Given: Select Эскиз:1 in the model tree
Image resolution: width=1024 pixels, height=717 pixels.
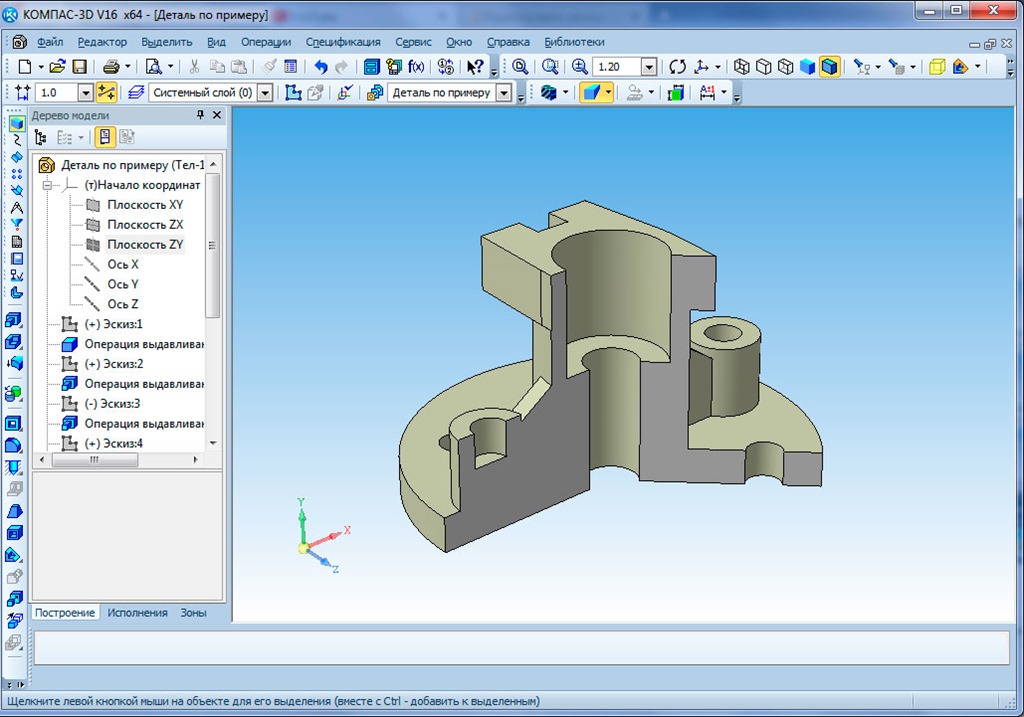Looking at the screenshot, I should (x=113, y=324).
